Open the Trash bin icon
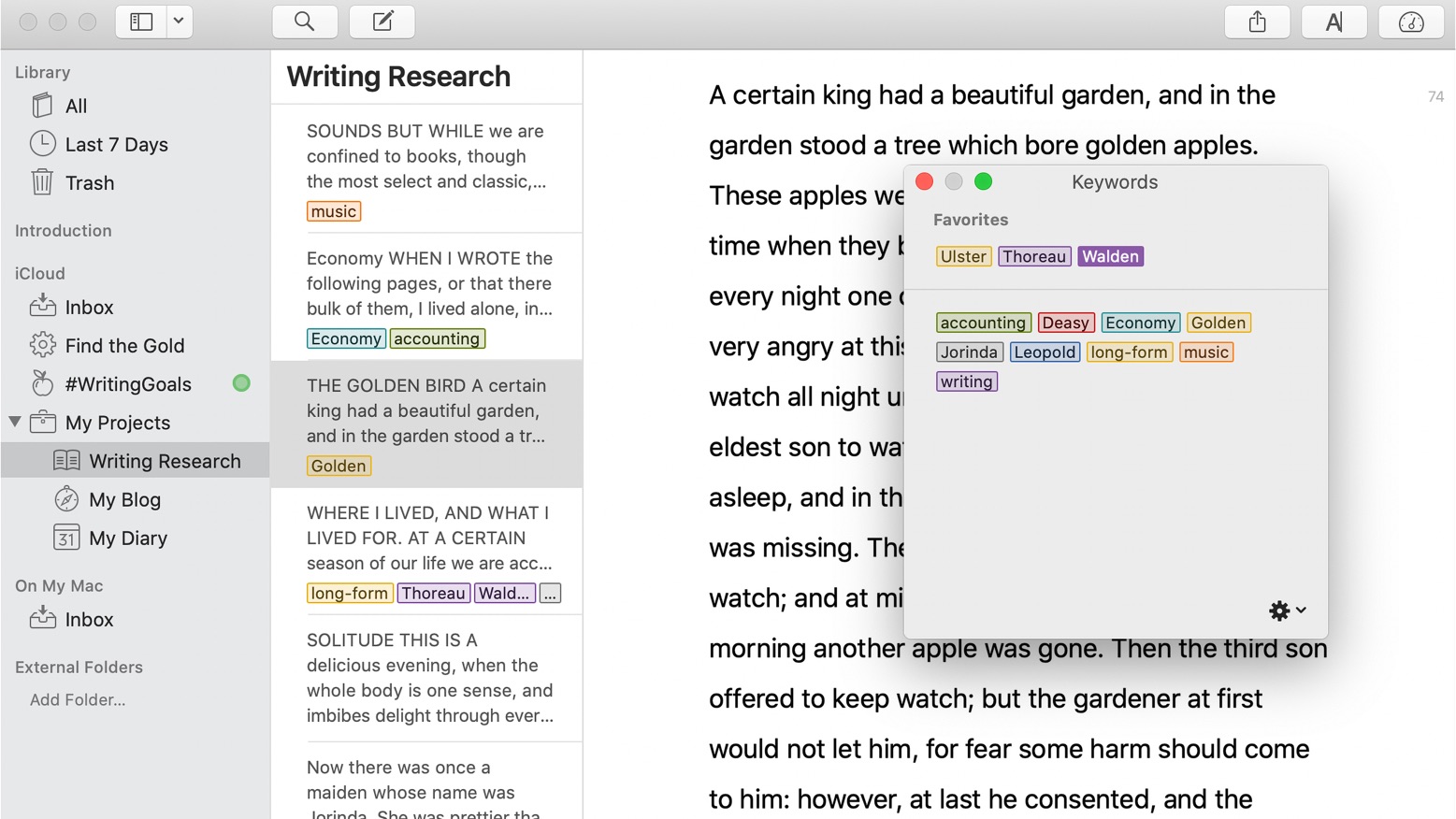 point(42,182)
